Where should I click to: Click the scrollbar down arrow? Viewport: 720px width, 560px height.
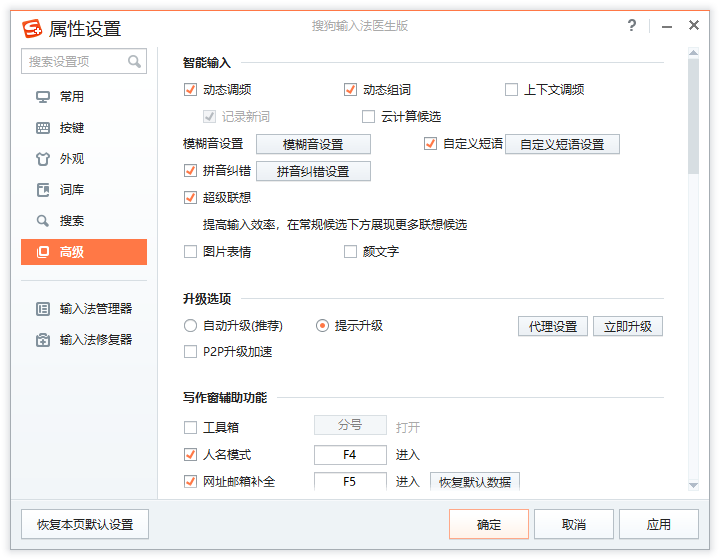(x=693, y=485)
